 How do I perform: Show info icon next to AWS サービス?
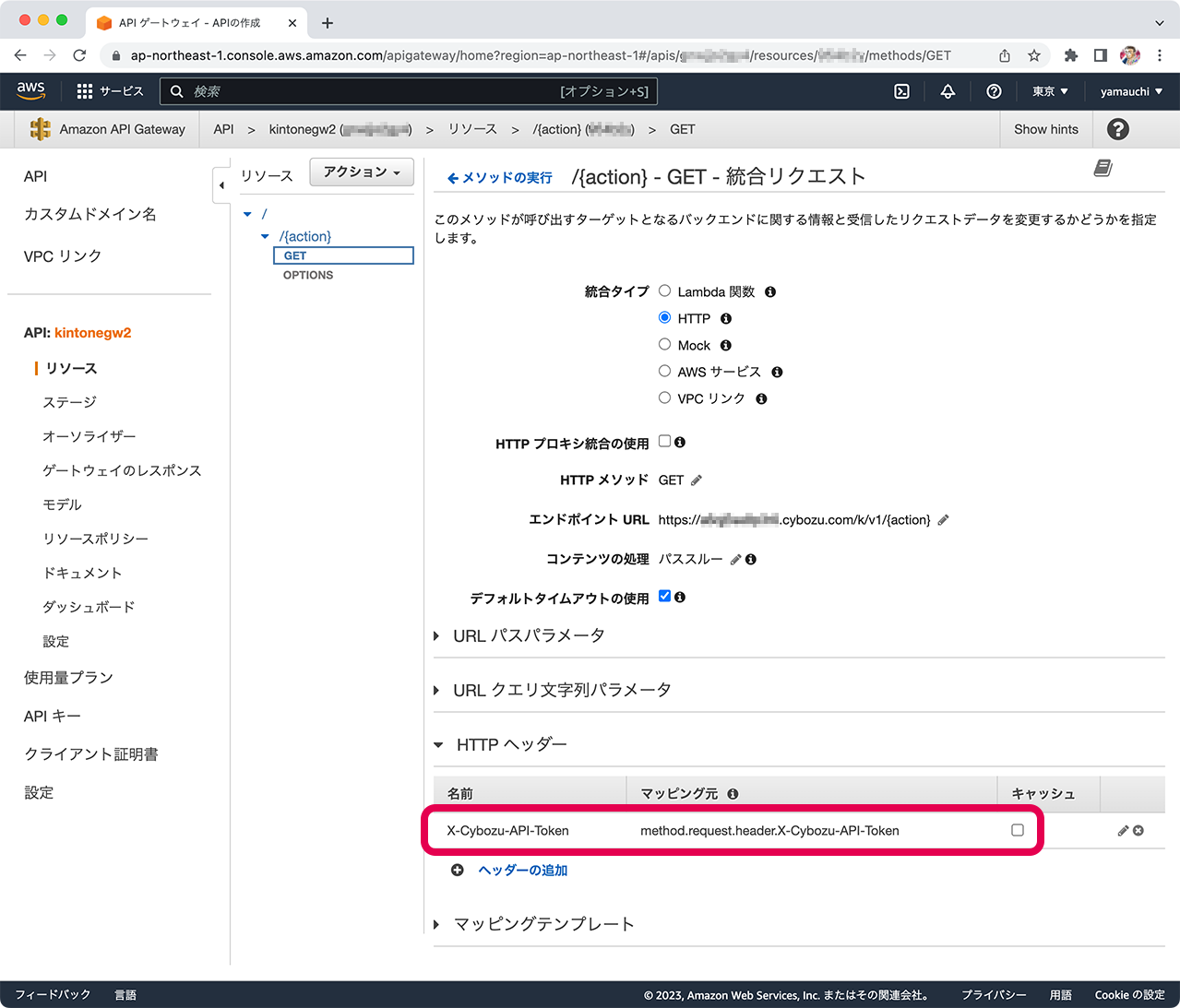coord(777,373)
